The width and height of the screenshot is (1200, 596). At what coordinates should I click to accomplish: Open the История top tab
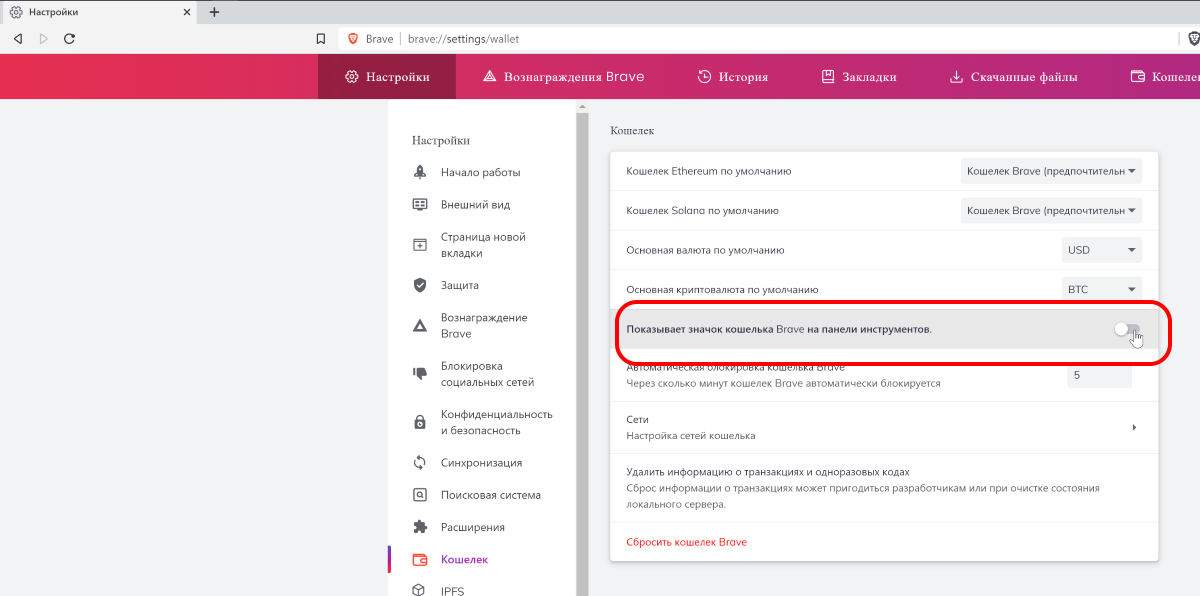[732, 76]
